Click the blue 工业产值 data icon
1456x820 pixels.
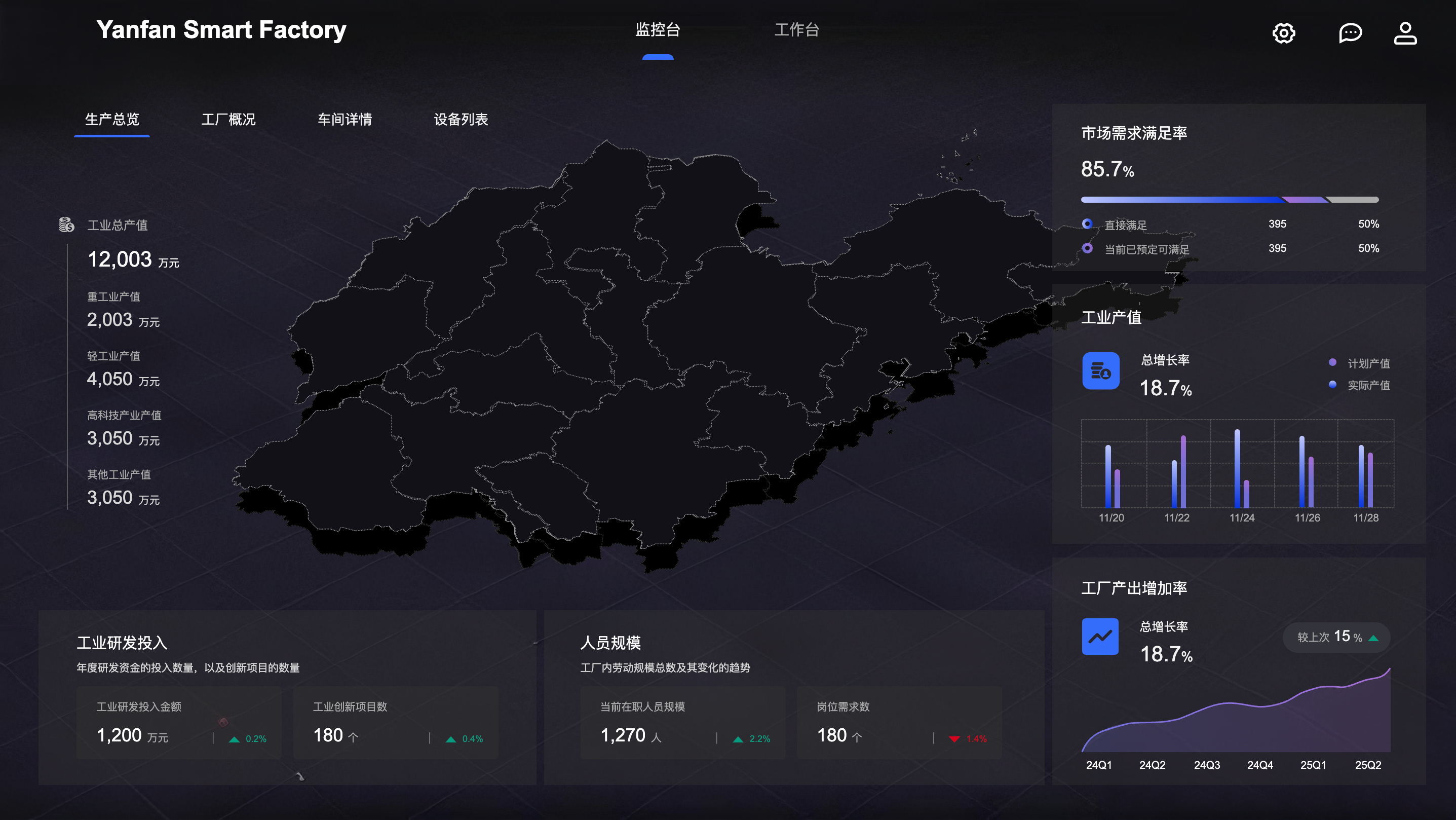click(1100, 371)
